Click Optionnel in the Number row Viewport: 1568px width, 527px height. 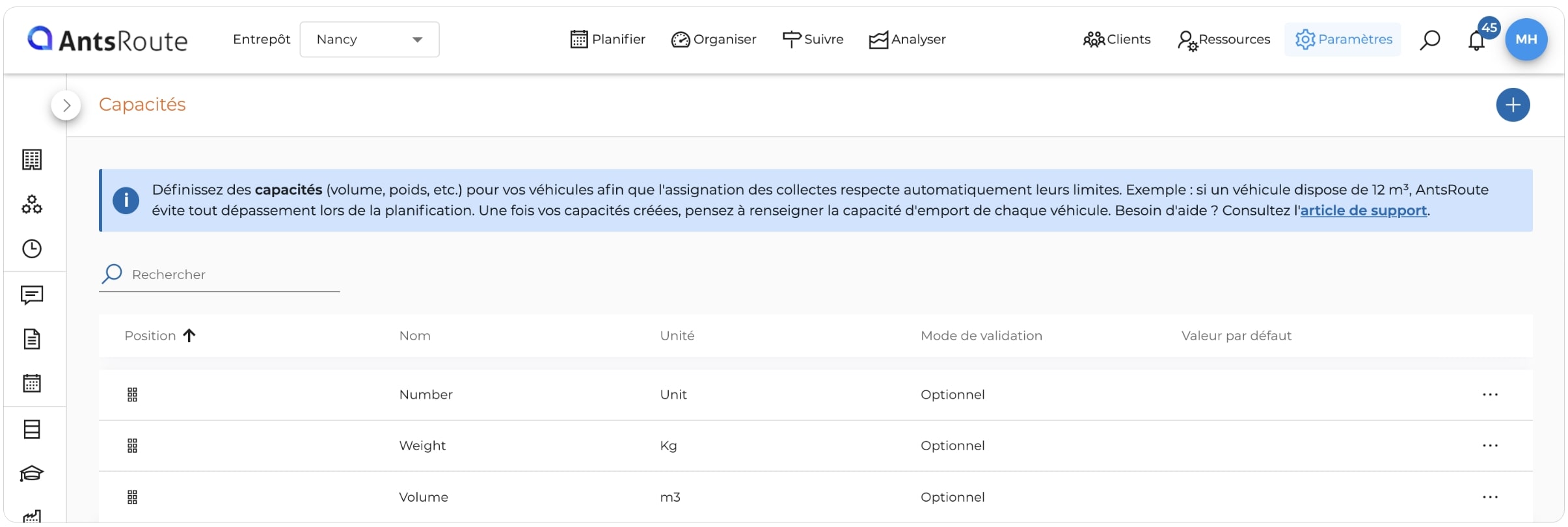tap(953, 394)
